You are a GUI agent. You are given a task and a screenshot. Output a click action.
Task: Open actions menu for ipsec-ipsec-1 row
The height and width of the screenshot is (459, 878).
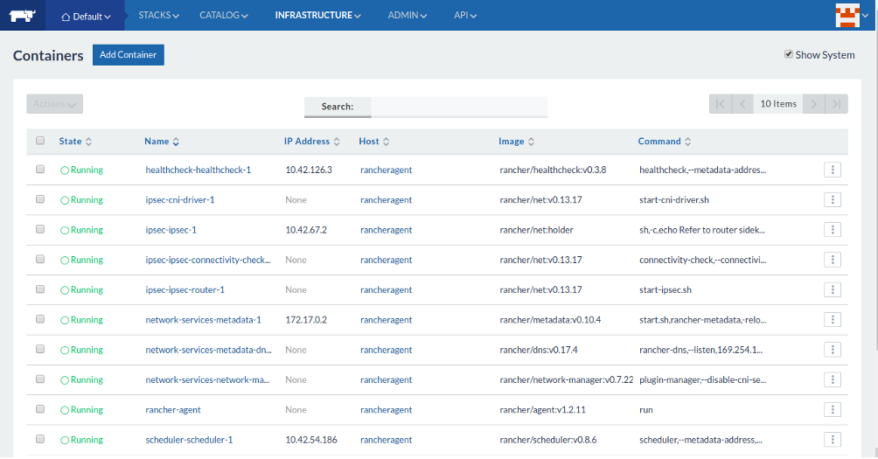click(x=832, y=230)
